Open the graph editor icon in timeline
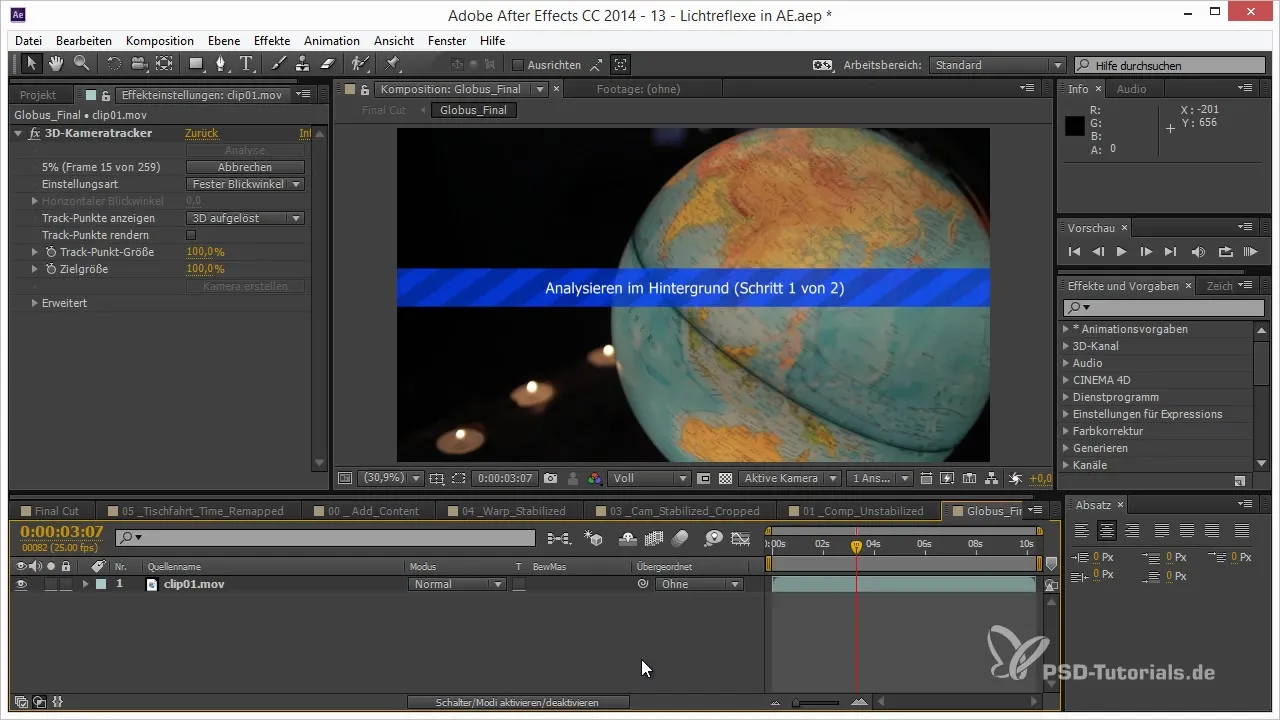Screen dimensions: 1280x720 coord(741,538)
